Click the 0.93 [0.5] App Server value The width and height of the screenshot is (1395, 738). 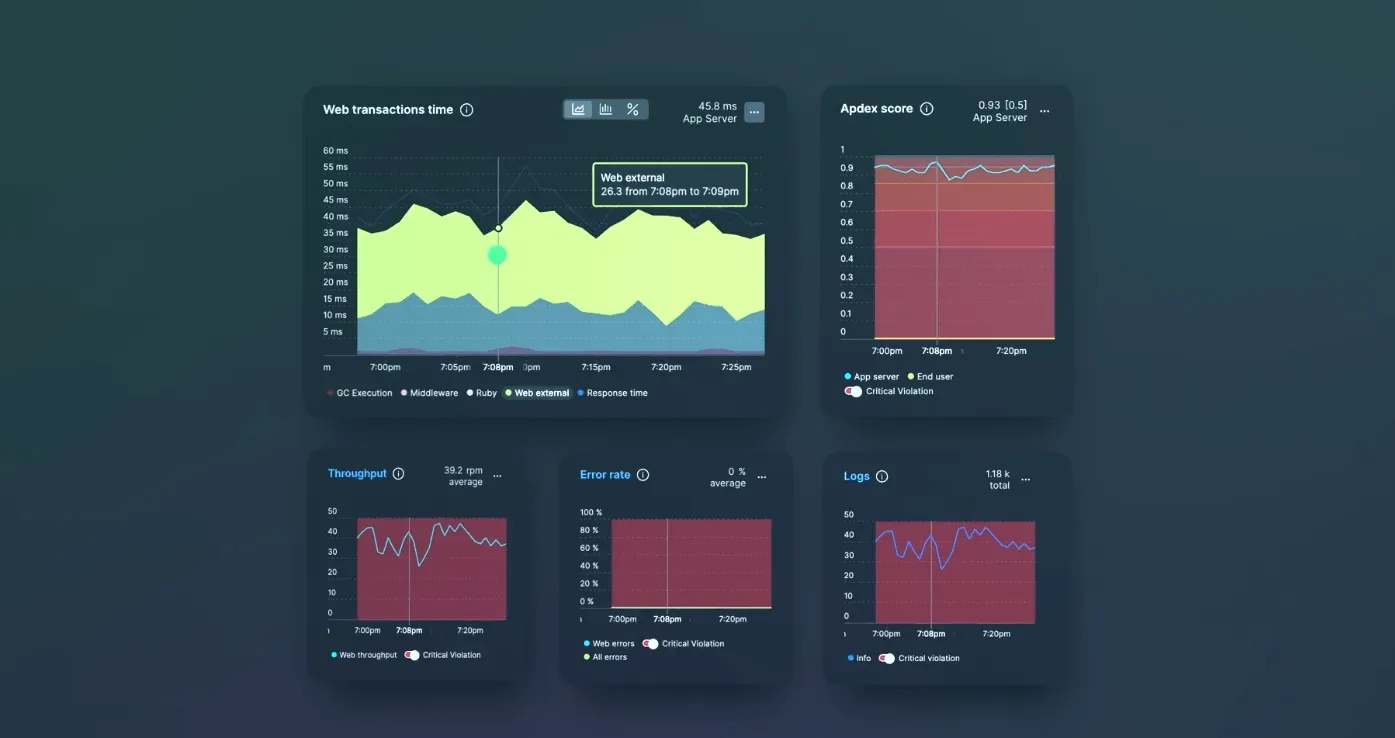coord(1000,111)
